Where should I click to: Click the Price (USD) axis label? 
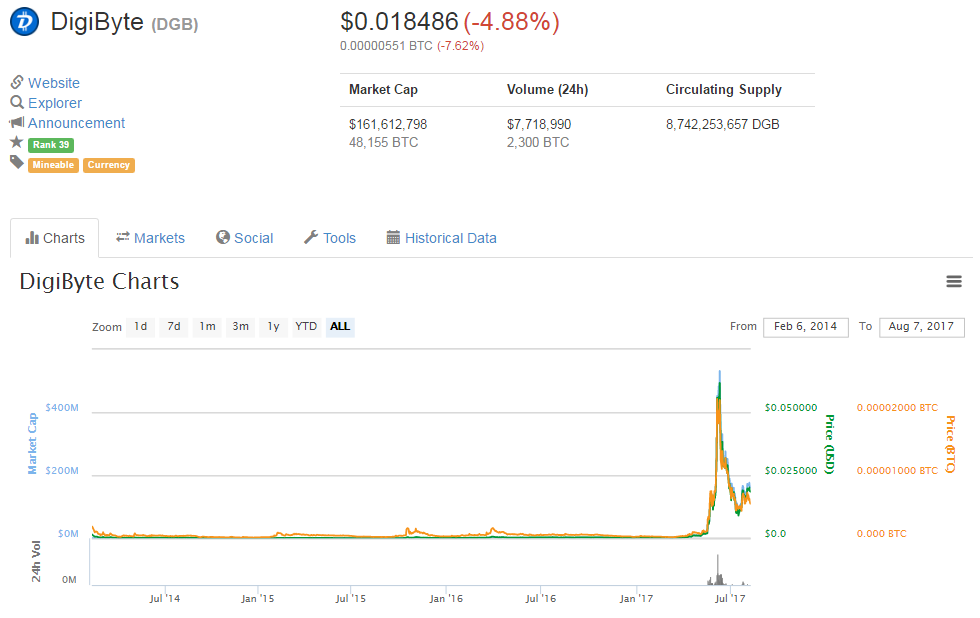[x=829, y=444]
